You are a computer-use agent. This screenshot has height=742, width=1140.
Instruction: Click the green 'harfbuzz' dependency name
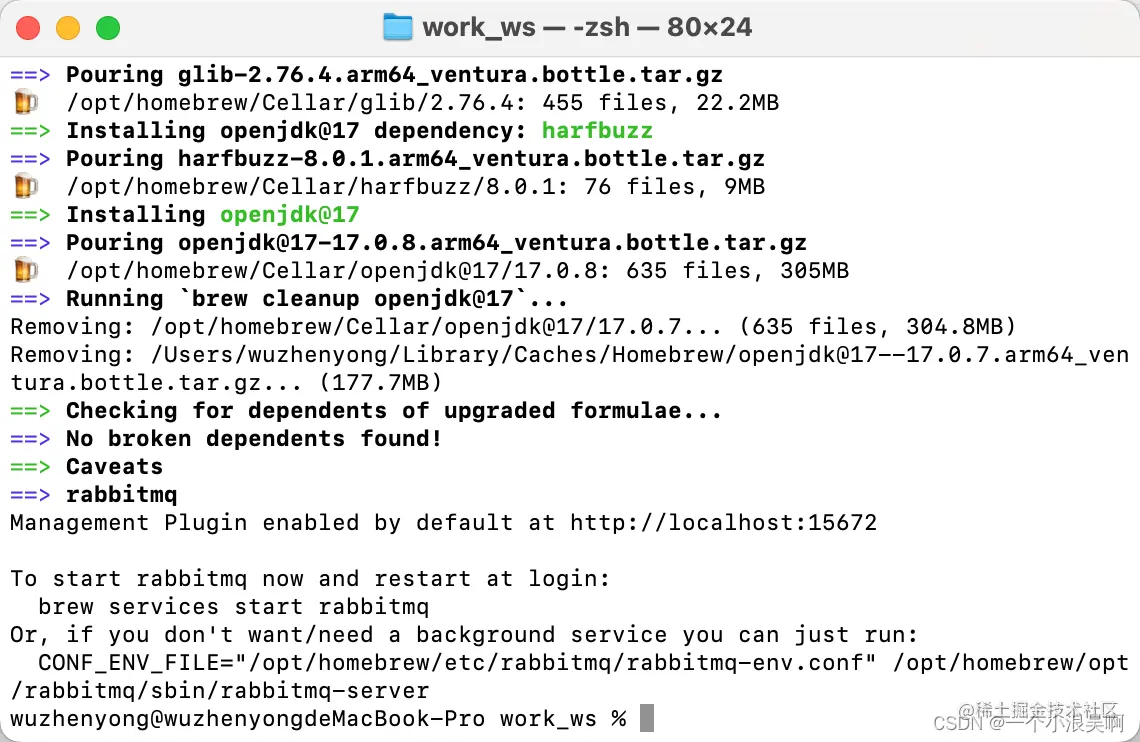[597, 131]
